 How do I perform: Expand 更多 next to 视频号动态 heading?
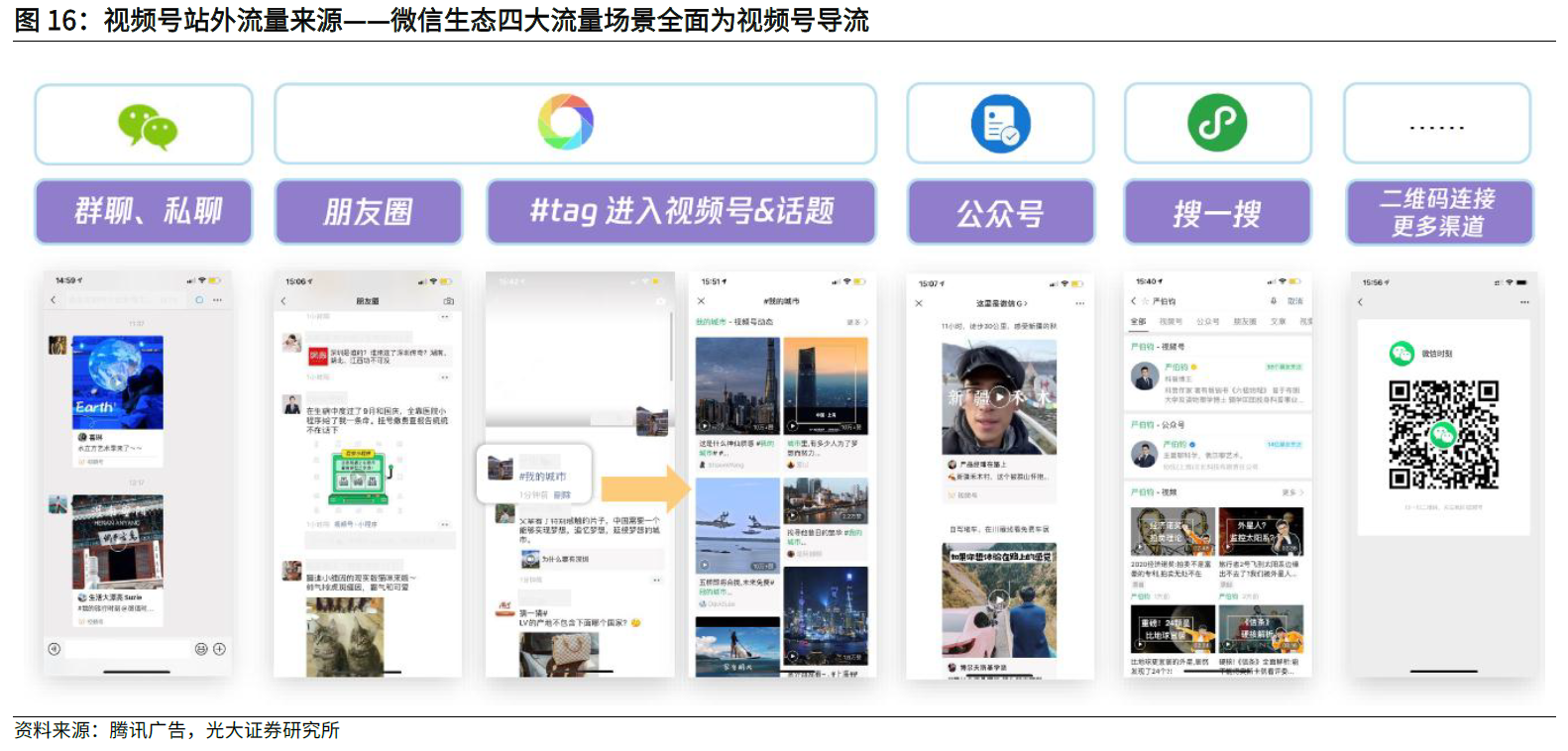point(857,322)
